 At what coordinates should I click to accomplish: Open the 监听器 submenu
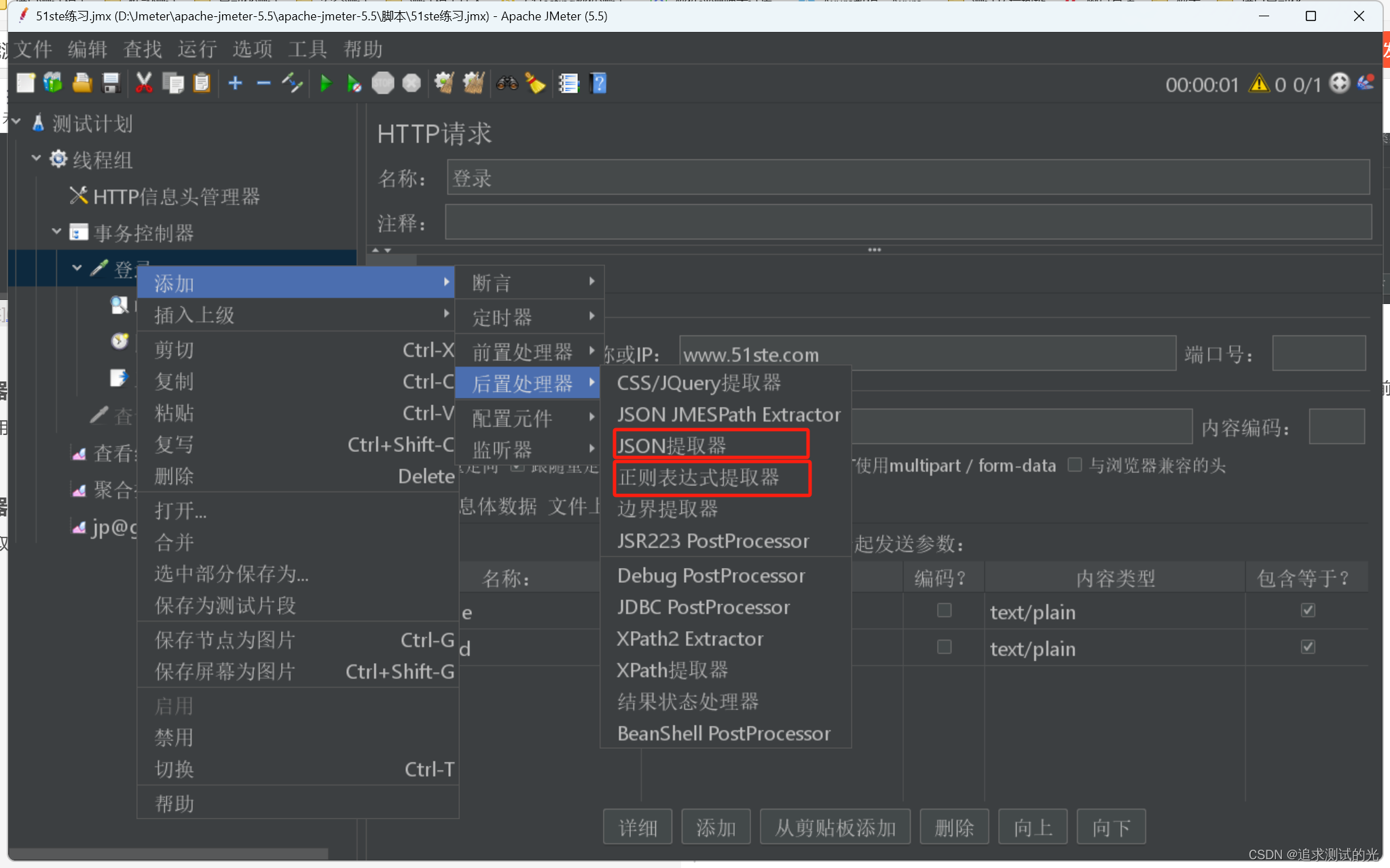(x=529, y=449)
